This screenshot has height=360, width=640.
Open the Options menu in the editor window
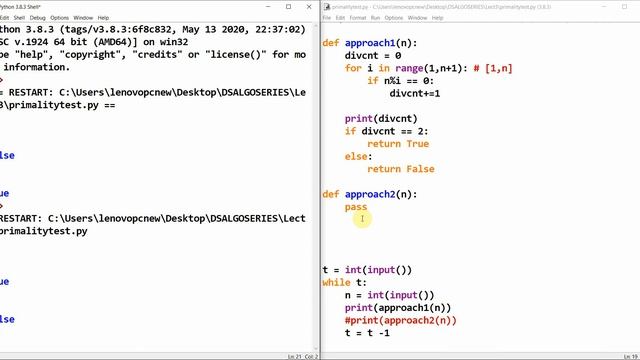point(394,18)
